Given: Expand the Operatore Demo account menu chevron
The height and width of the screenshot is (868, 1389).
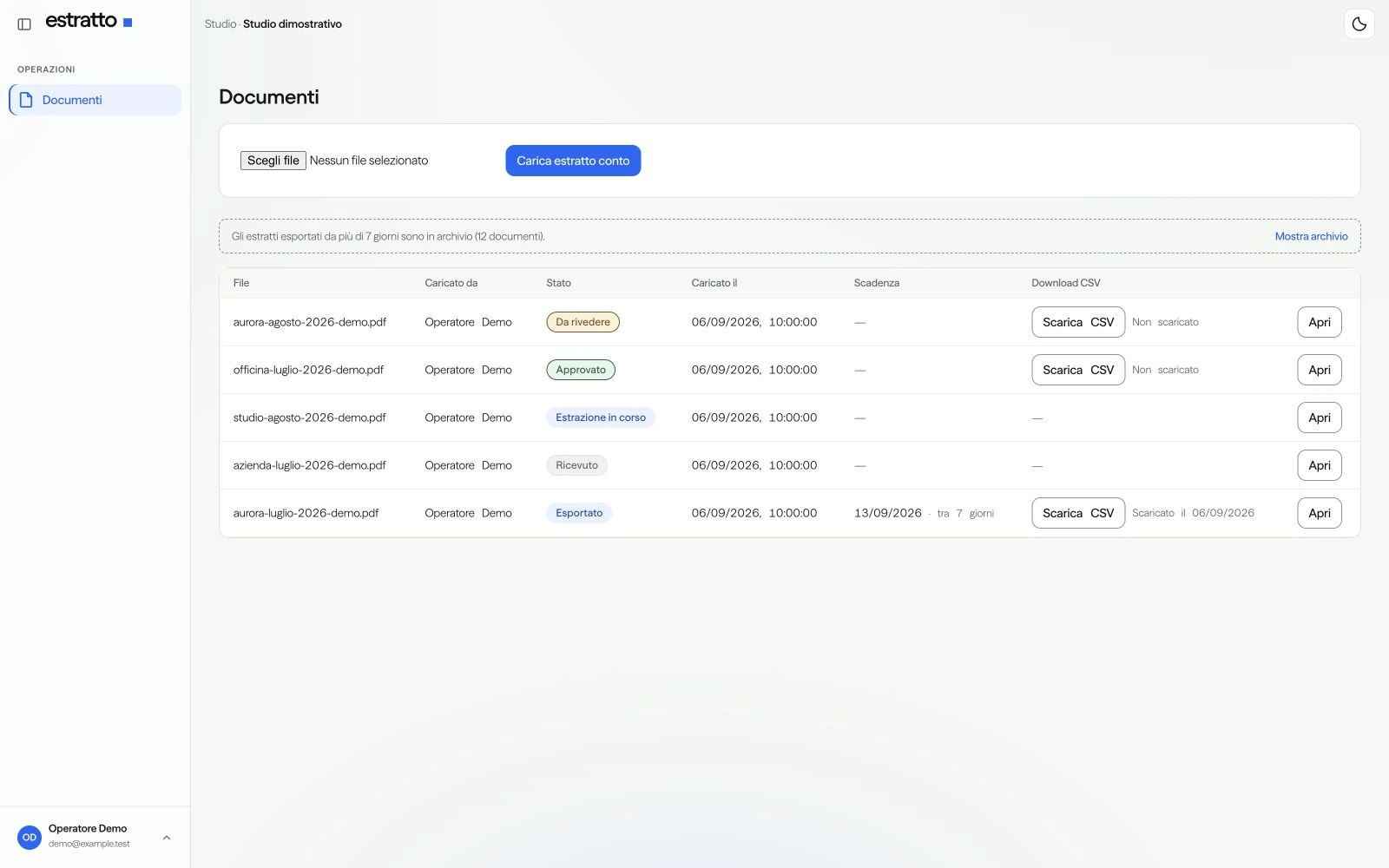Looking at the screenshot, I should coord(167,838).
